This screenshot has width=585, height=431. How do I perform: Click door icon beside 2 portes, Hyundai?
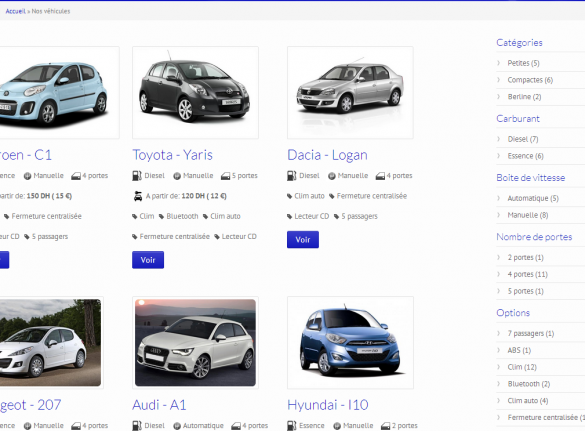click(x=385, y=426)
